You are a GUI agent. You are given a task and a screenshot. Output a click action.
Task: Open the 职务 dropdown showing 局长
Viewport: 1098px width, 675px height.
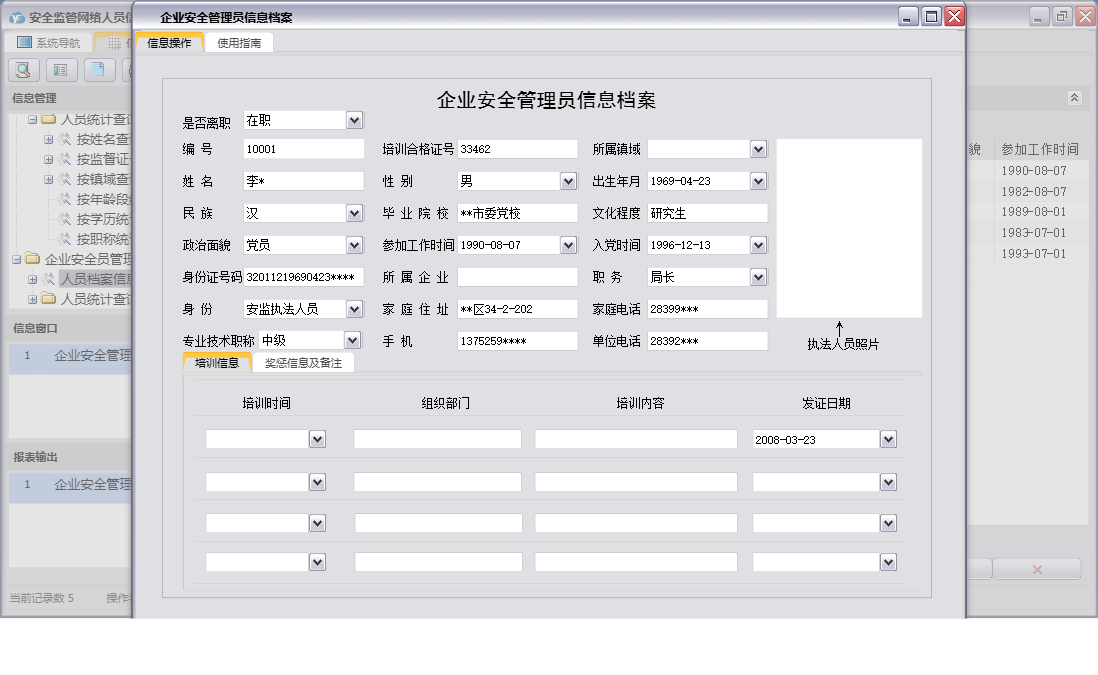coord(756,277)
